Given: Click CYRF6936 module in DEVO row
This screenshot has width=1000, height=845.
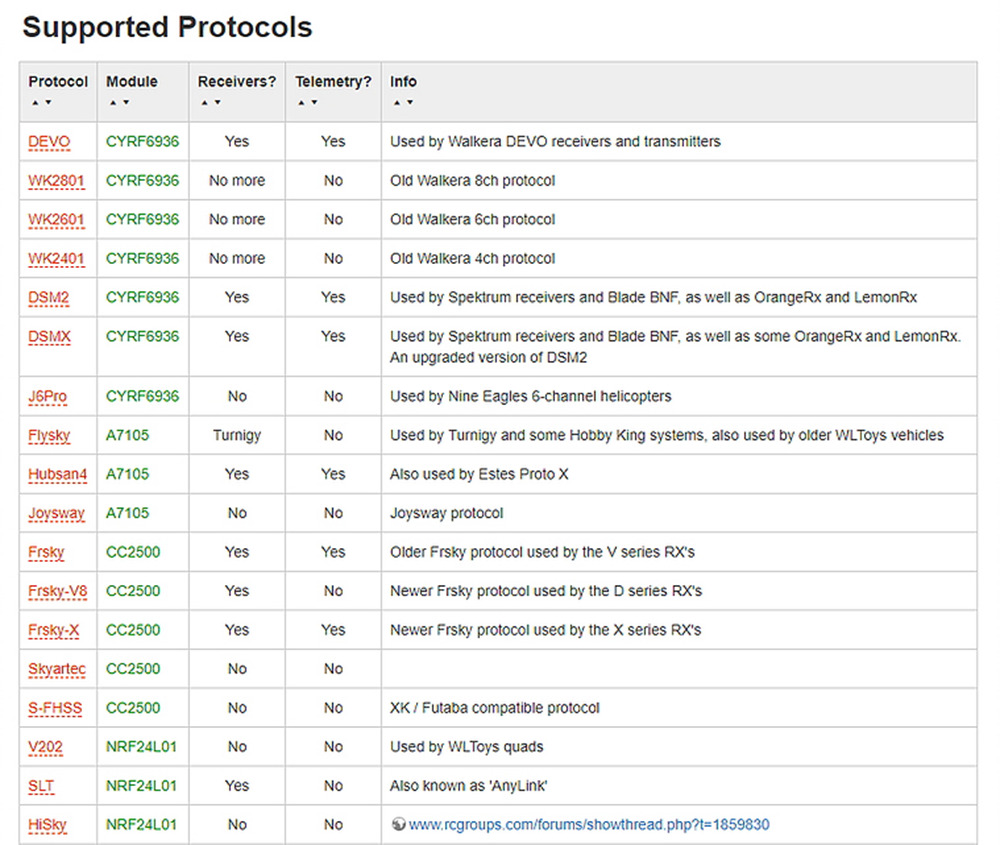Looking at the screenshot, I should 142,142.
